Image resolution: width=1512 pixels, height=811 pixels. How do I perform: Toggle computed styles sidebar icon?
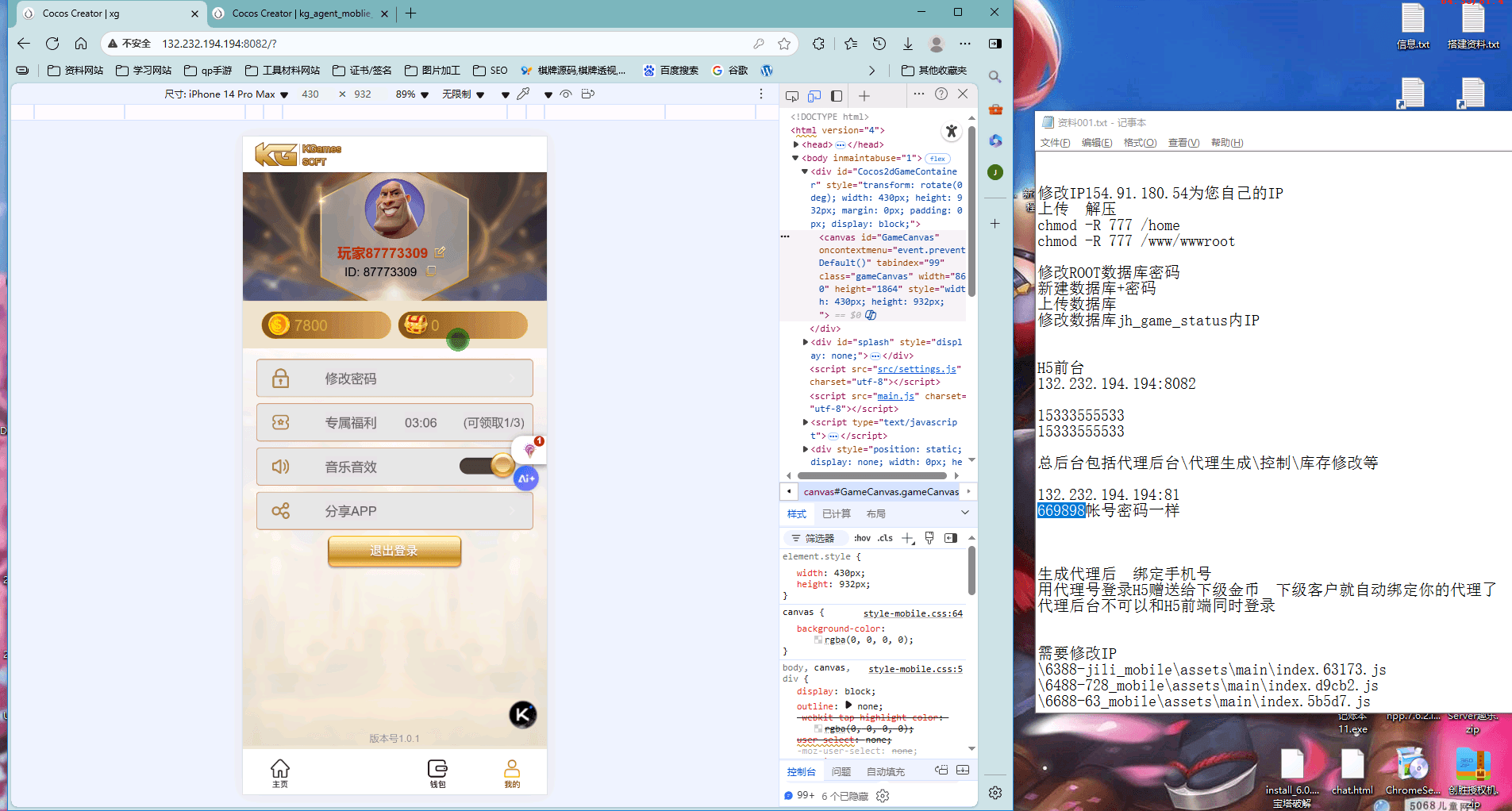coord(951,538)
